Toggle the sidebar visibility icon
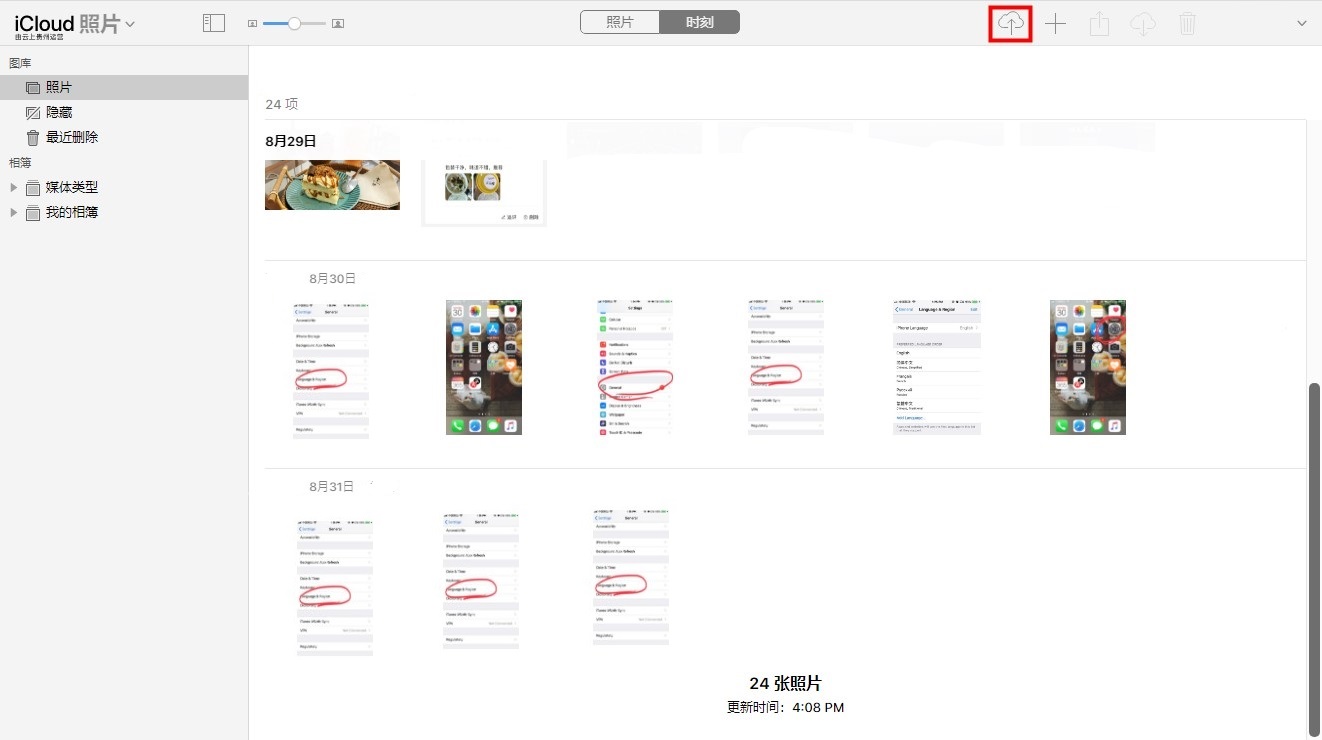The height and width of the screenshot is (740, 1322). 214,23
